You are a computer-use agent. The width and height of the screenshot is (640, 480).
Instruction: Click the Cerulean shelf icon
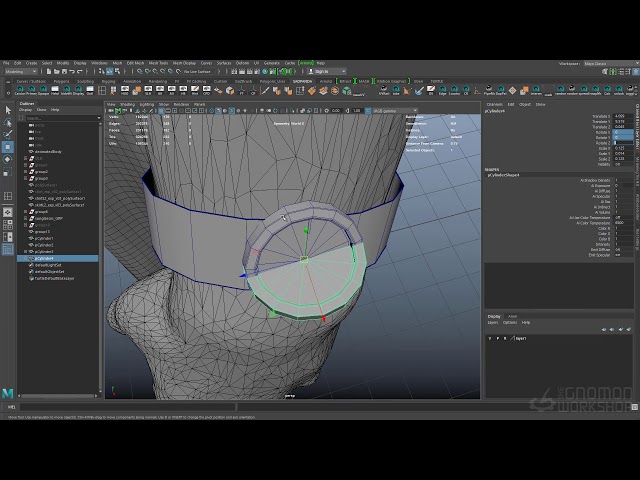point(20,90)
